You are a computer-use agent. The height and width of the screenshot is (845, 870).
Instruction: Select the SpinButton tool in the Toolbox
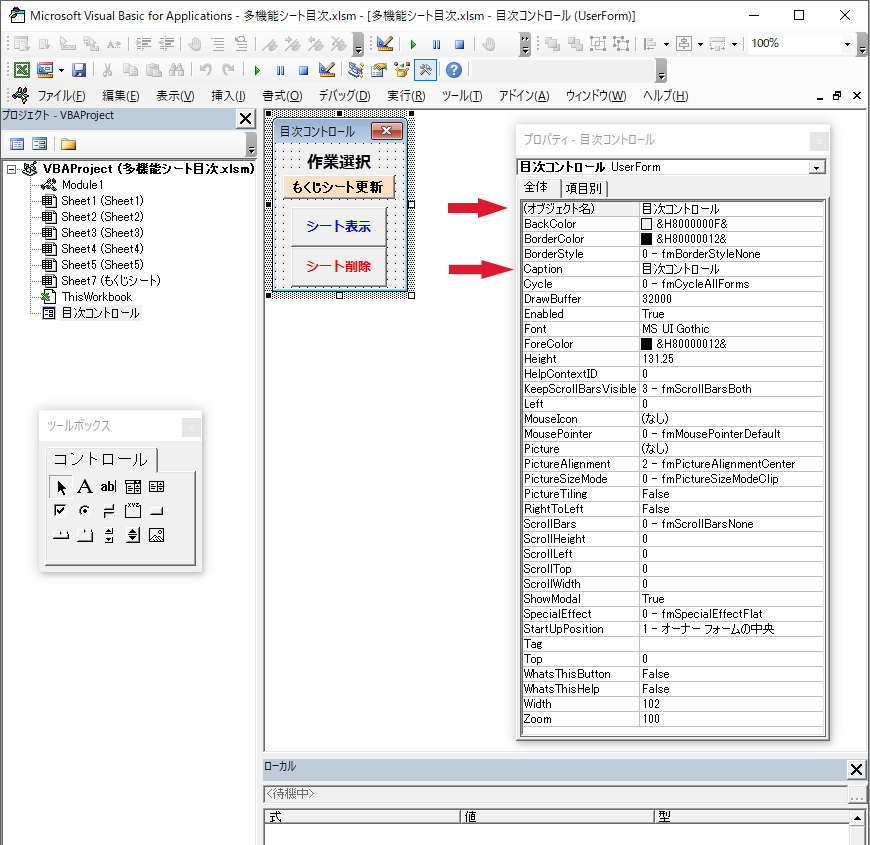133,535
